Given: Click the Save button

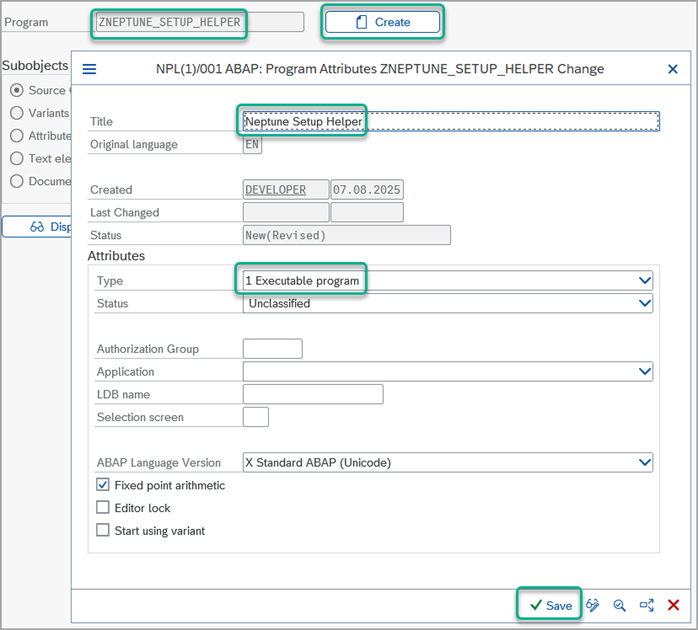Looking at the screenshot, I should tap(550, 605).
